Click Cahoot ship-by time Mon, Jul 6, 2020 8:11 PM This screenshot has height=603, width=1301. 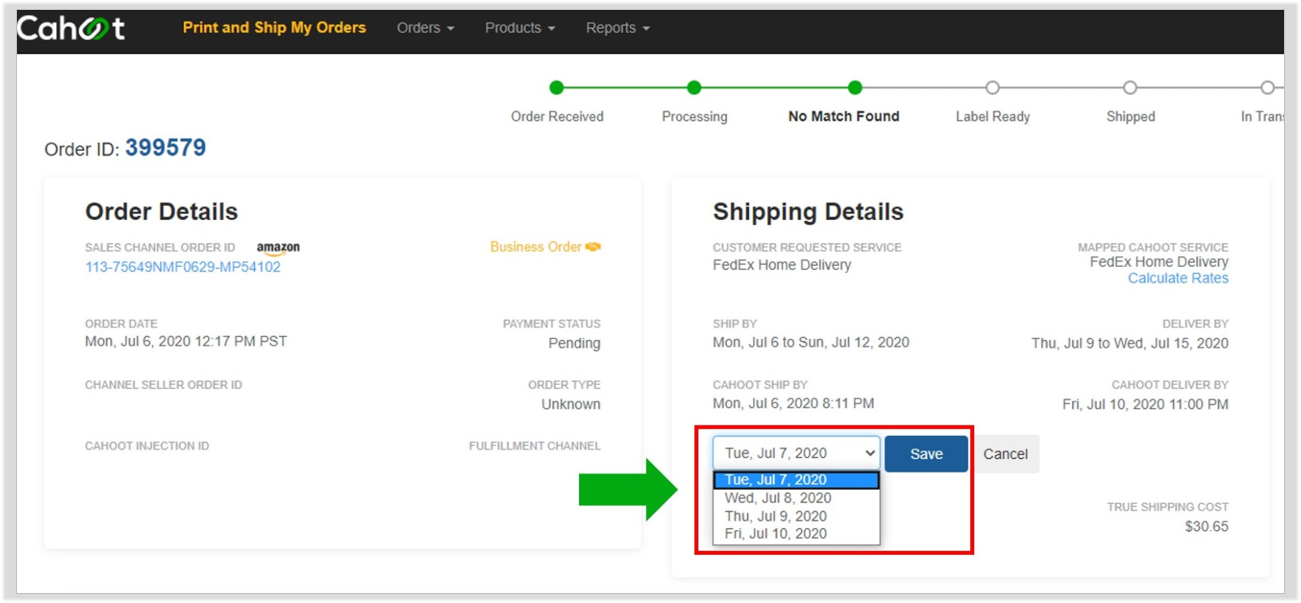click(794, 404)
